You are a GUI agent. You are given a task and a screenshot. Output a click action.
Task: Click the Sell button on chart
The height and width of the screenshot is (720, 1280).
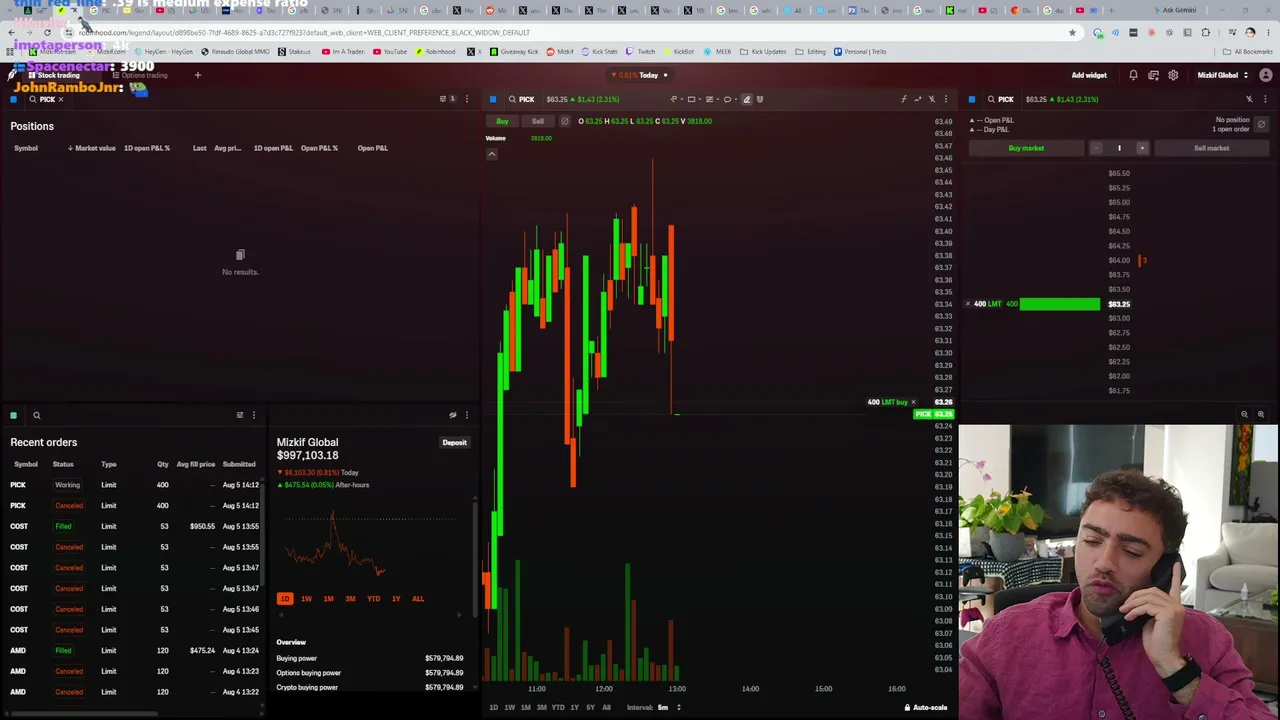[x=538, y=121]
